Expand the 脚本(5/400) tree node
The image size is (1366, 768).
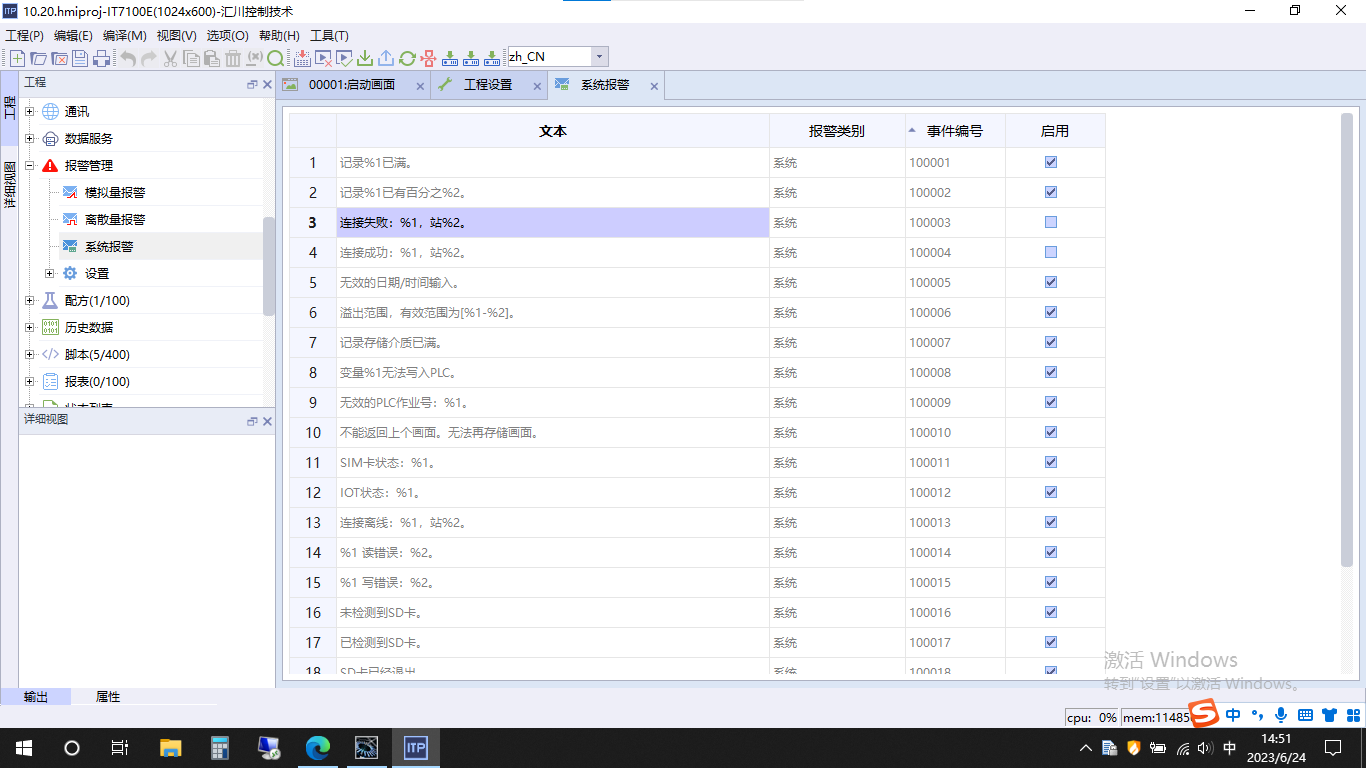point(30,354)
